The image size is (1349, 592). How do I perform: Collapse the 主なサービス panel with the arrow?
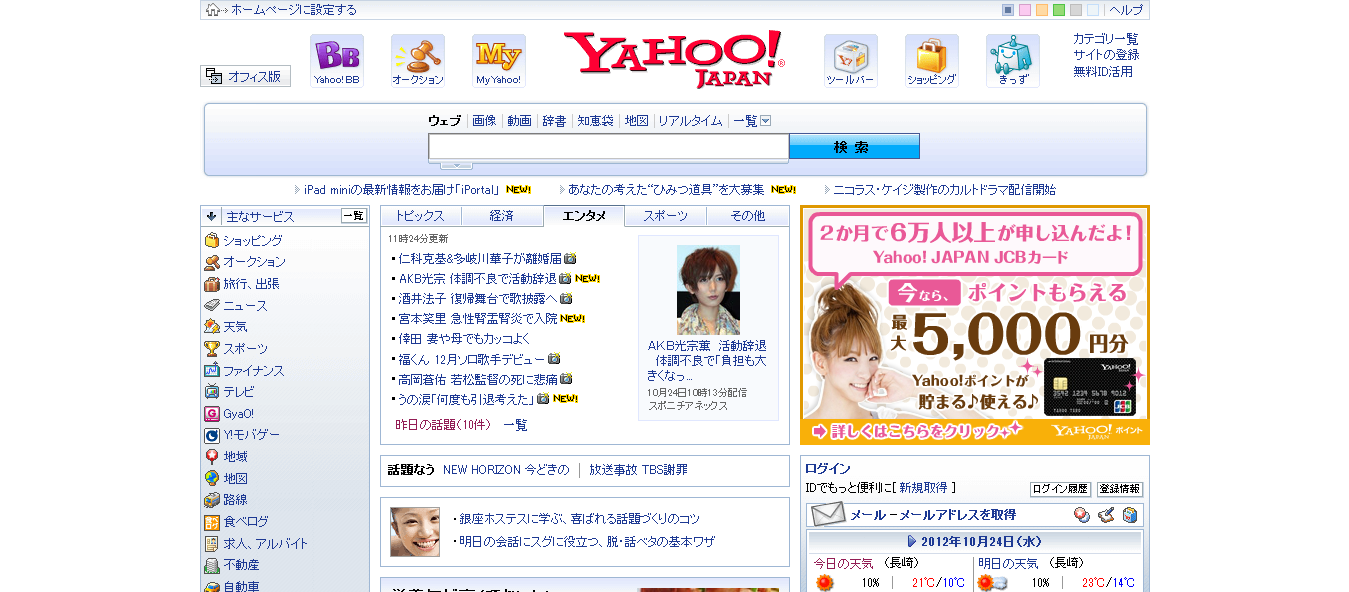coord(212,216)
